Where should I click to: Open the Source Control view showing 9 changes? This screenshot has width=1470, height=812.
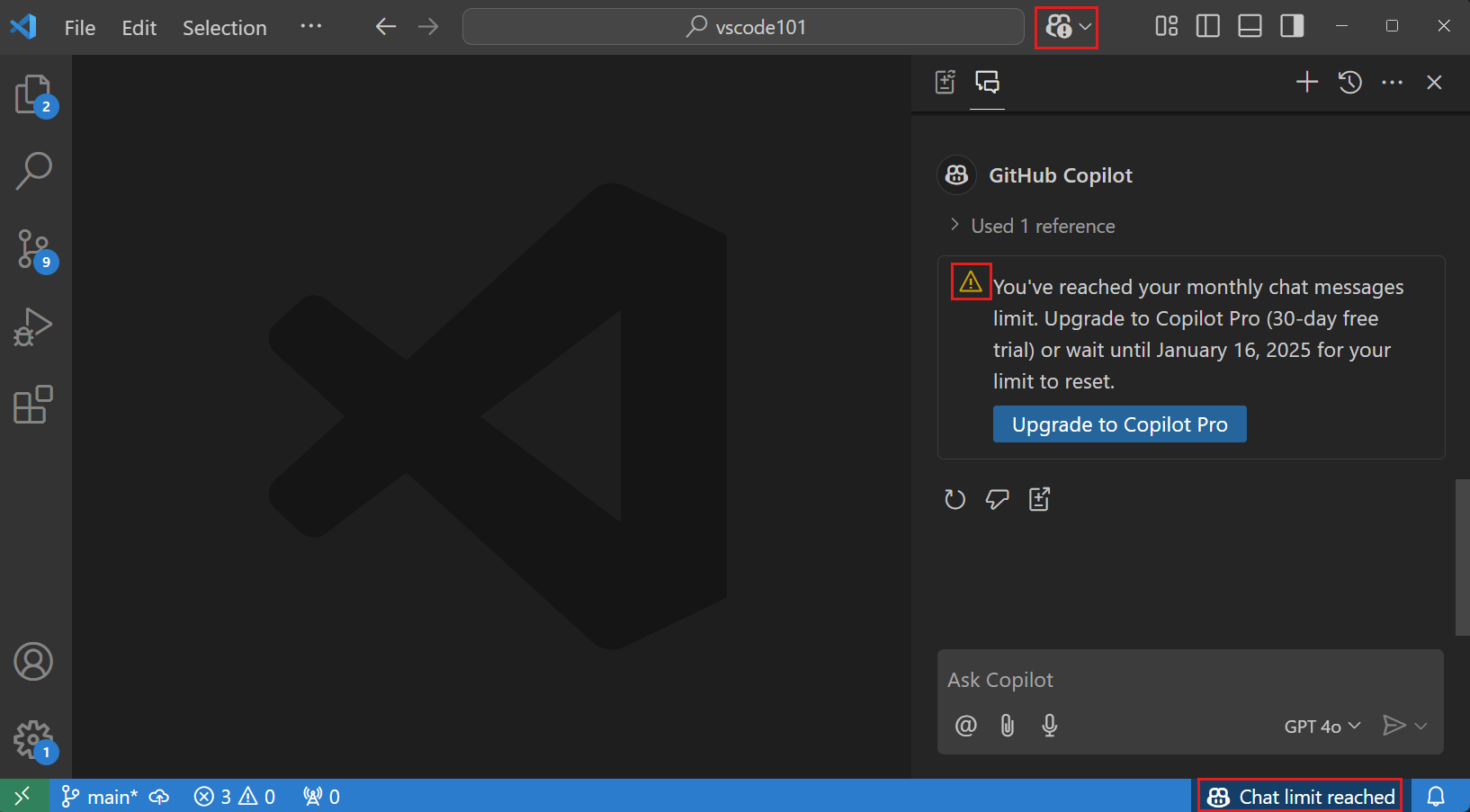tap(34, 249)
